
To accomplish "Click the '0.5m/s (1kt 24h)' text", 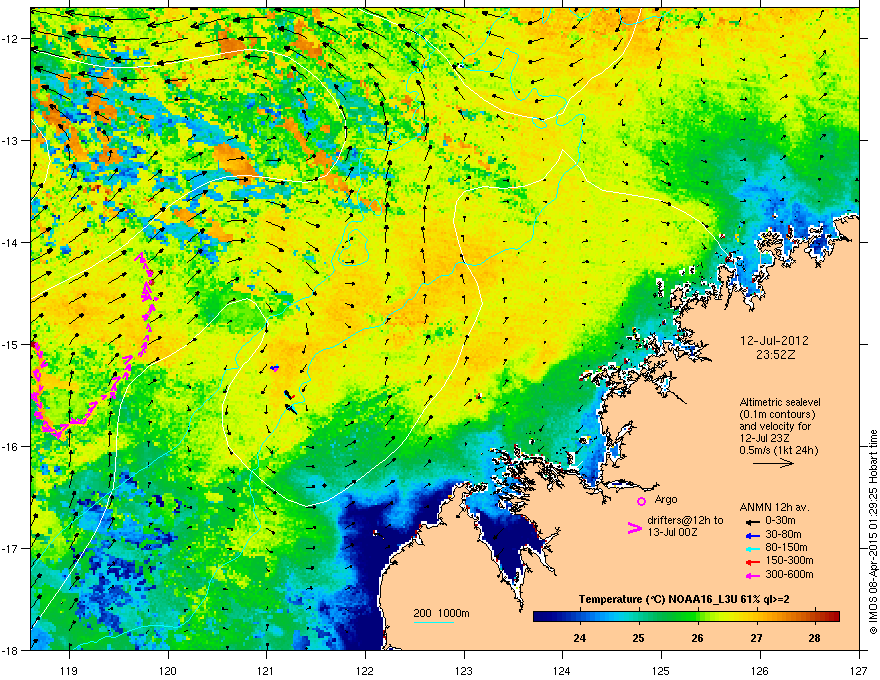I will click(x=779, y=450).
